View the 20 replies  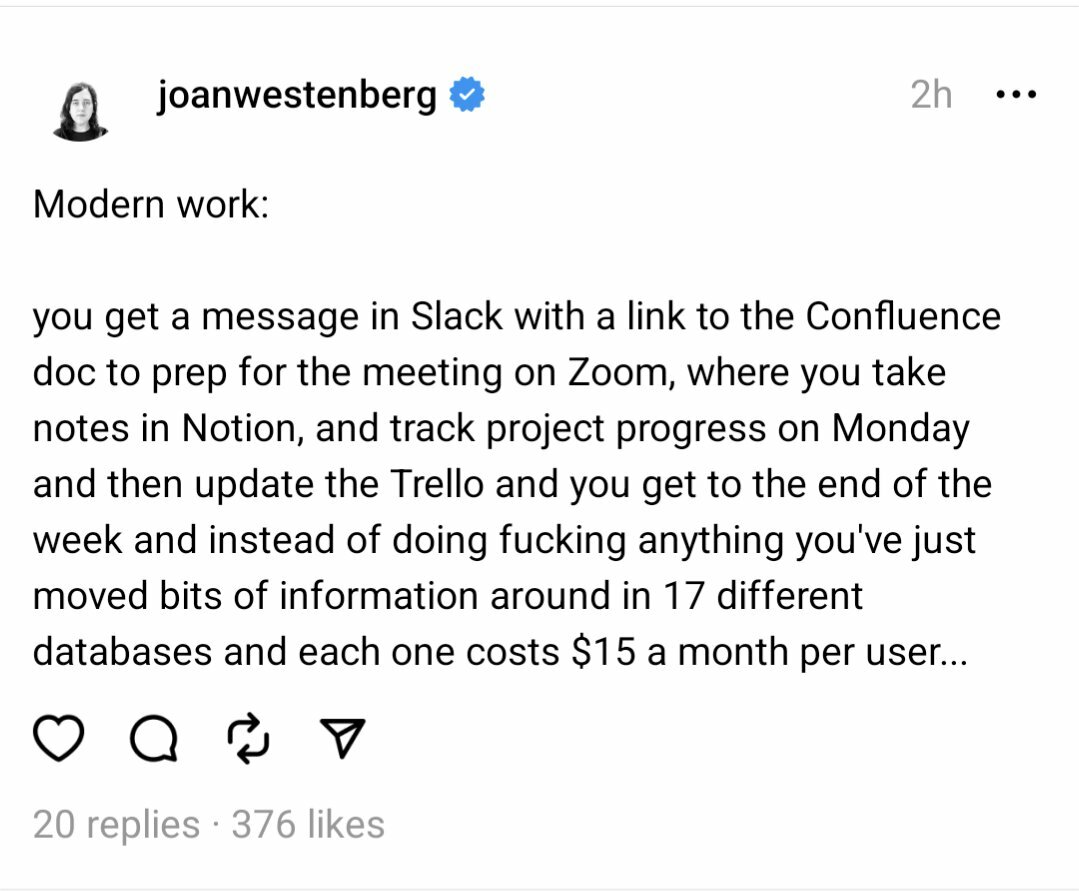(116, 824)
